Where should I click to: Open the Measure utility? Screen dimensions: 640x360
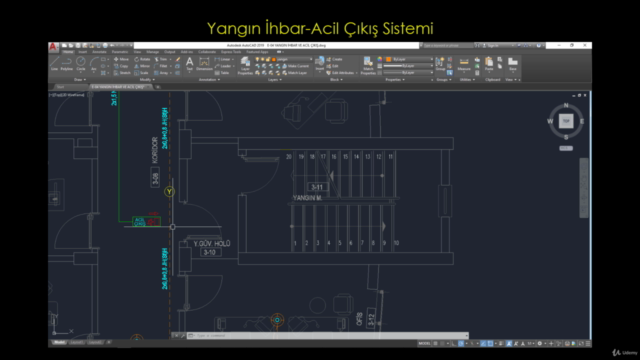tap(464, 64)
